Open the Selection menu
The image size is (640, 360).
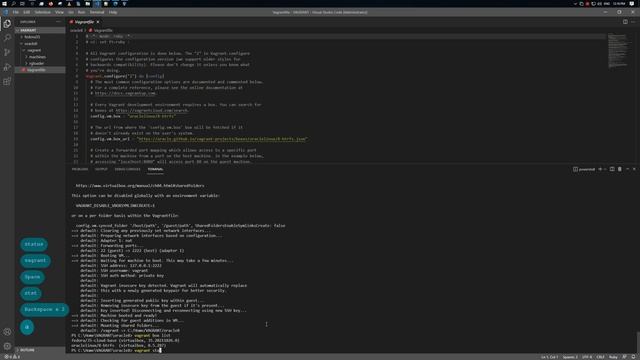point(42,12)
